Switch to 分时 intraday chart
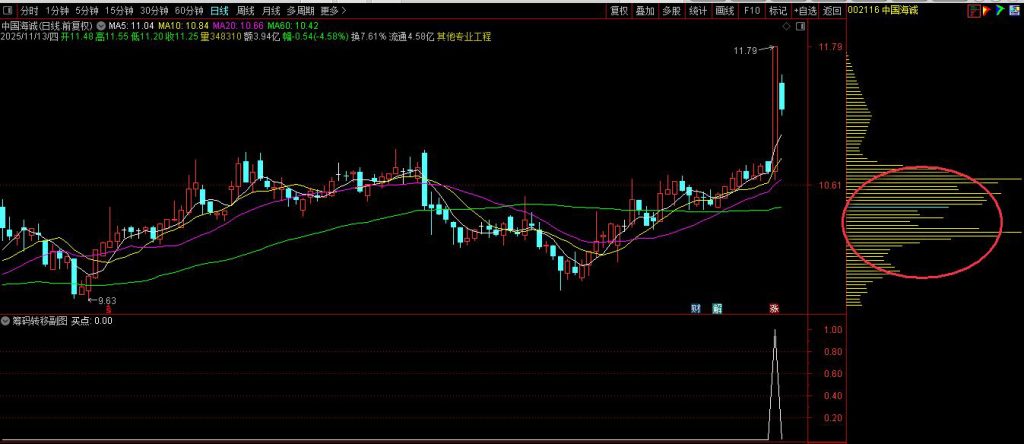Viewport: 1024px width, 444px height. click(29, 10)
